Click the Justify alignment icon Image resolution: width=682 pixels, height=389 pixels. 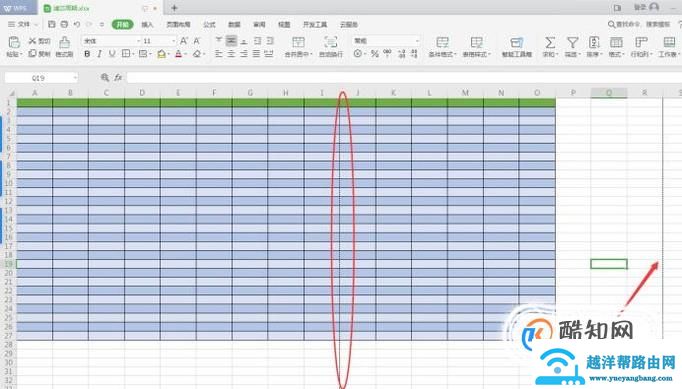(x=257, y=54)
